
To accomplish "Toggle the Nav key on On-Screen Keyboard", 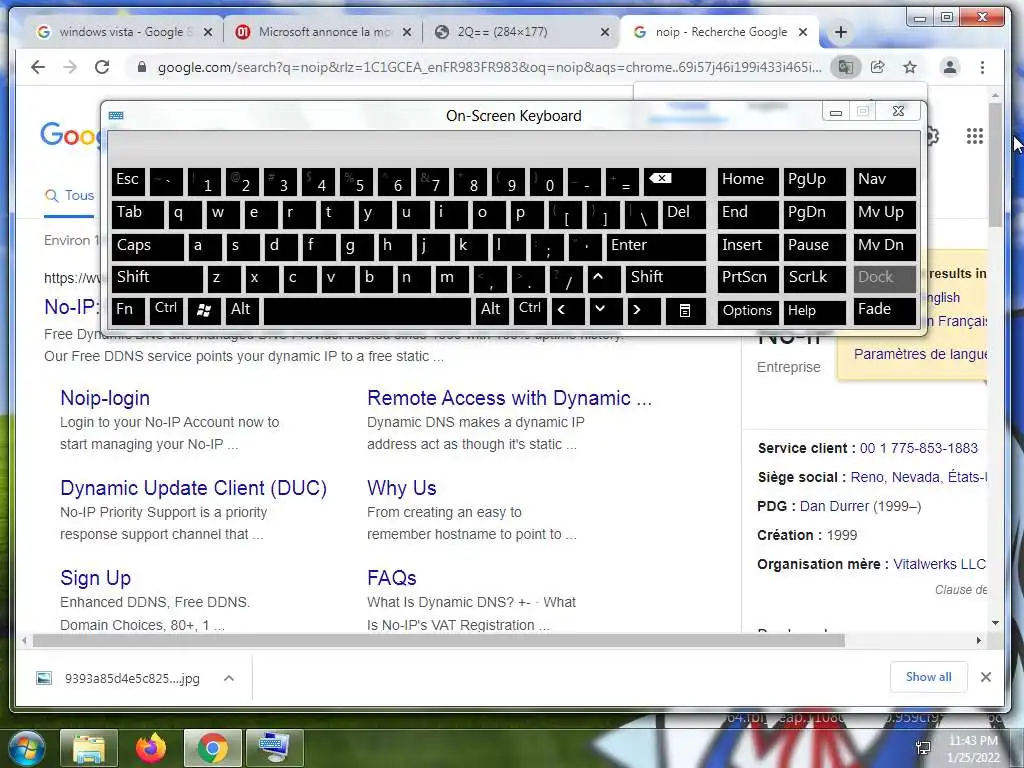I will click(x=884, y=182).
